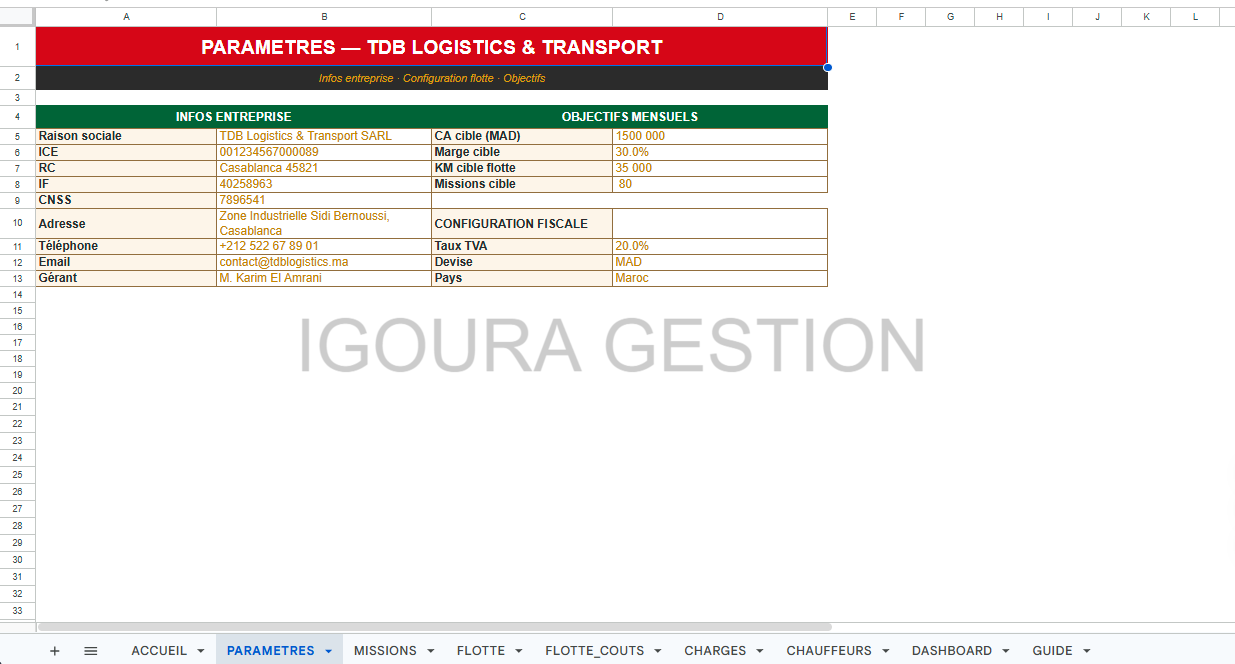Click the phone number +212 522 67 89 01
Image resolution: width=1235 pixels, height=664 pixels.
(x=324, y=246)
